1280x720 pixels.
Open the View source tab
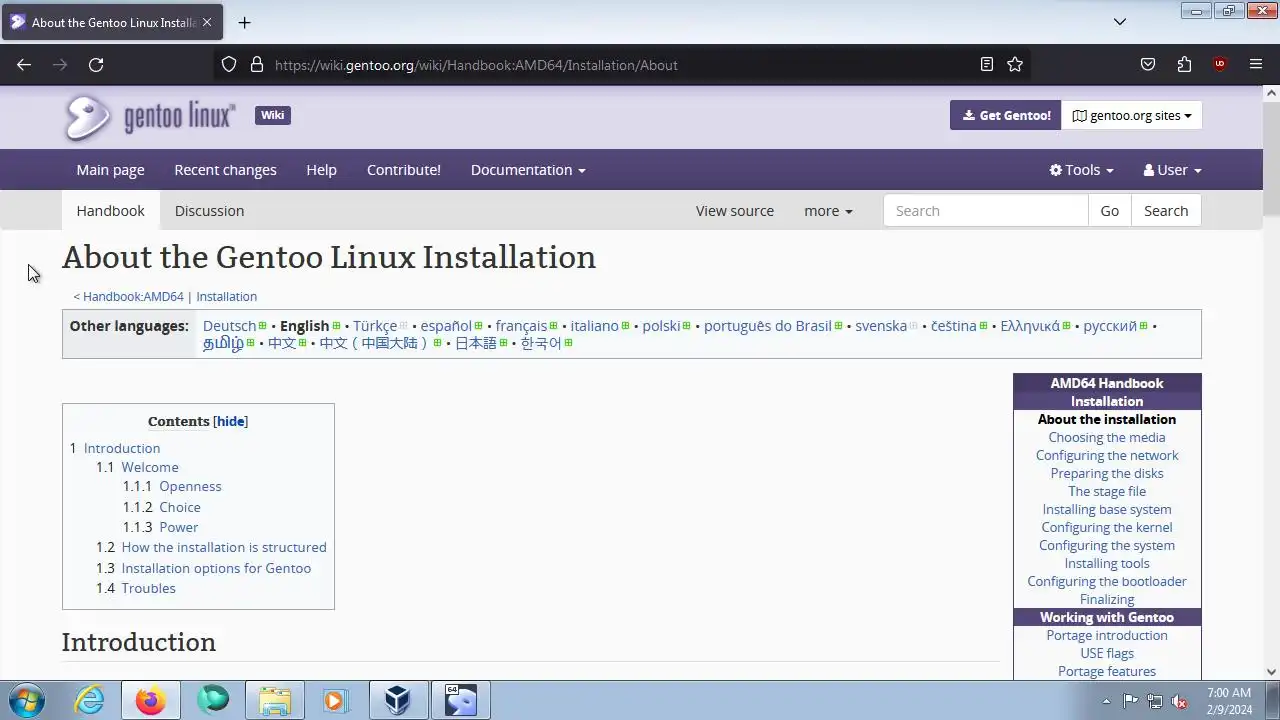click(735, 211)
